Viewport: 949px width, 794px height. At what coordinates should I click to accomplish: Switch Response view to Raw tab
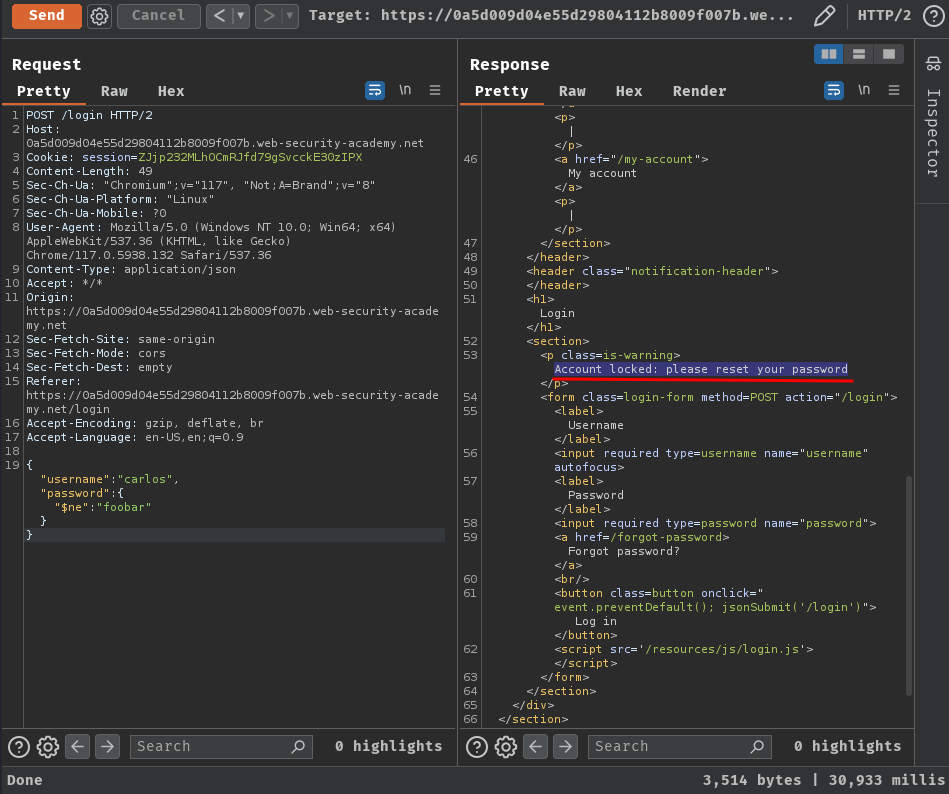pyautogui.click(x=573, y=91)
